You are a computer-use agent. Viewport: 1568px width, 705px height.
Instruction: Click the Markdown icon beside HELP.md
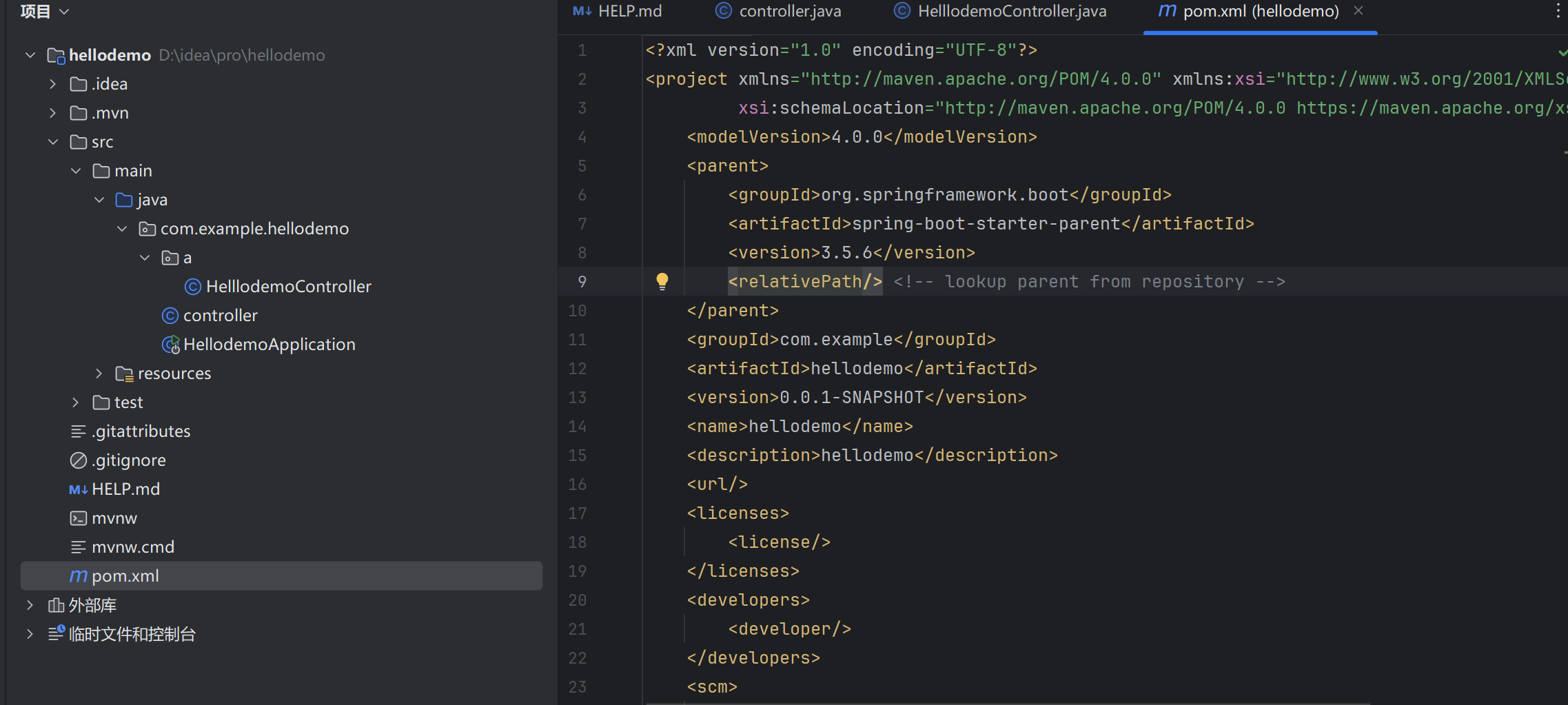click(x=78, y=489)
